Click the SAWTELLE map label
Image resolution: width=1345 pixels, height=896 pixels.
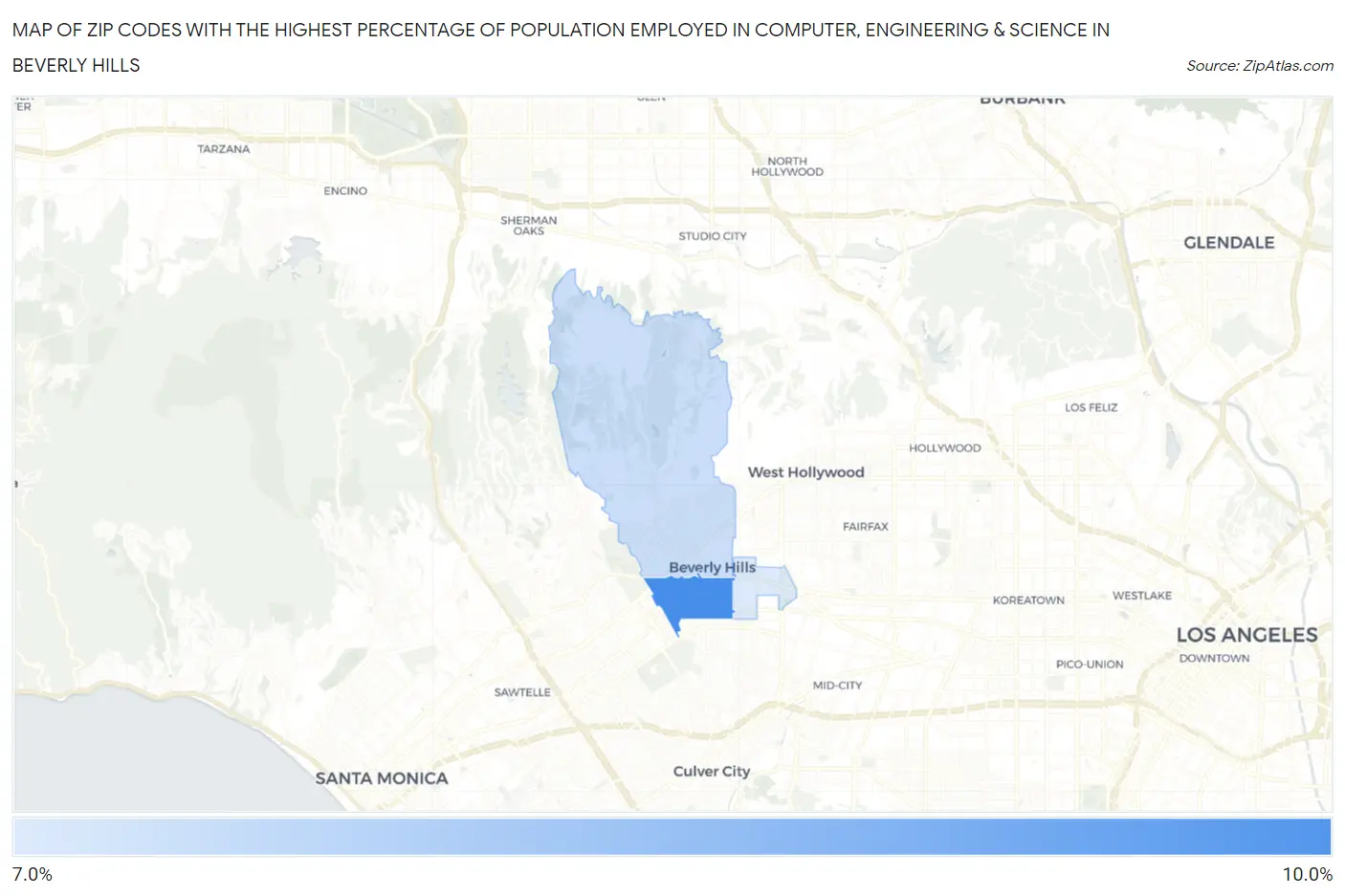(522, 692)
